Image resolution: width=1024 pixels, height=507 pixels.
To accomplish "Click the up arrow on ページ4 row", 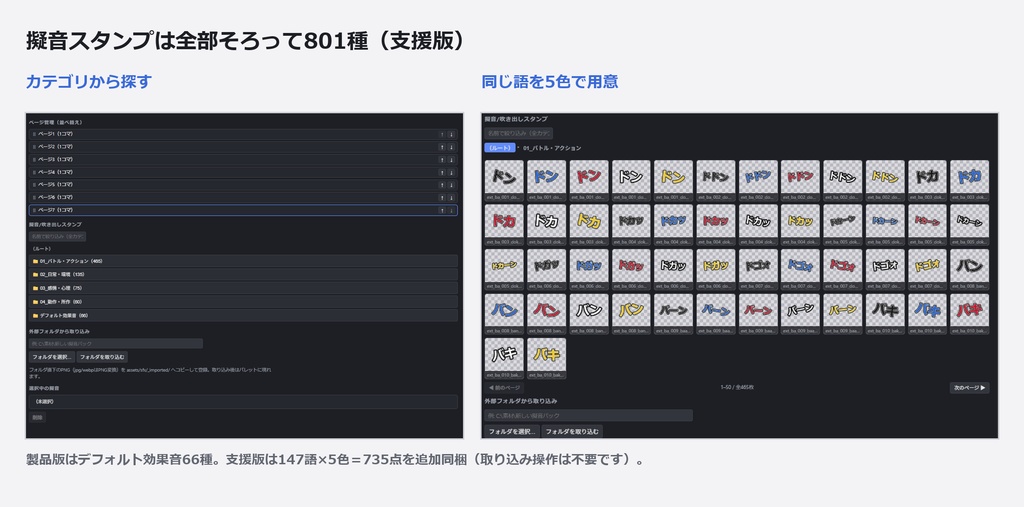I will pyautogui.click(x=442, y=172).
